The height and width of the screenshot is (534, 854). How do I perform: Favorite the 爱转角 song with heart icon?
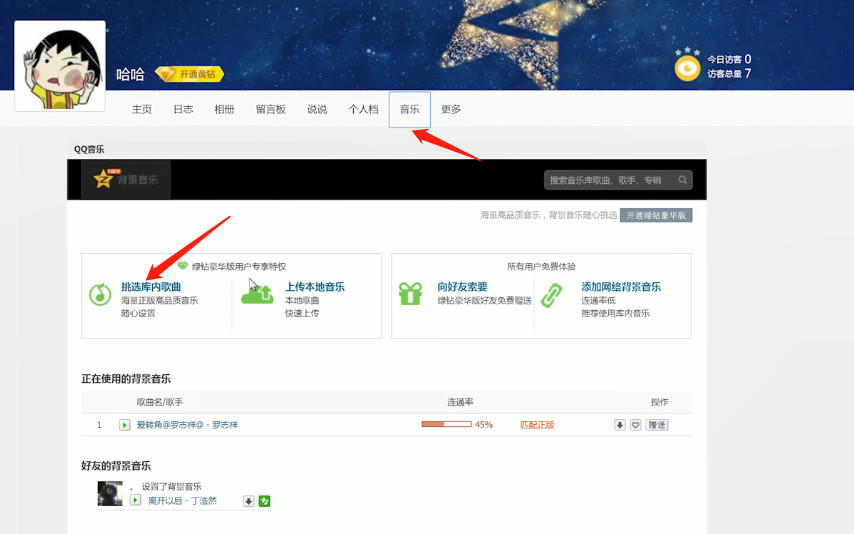(x=636, y=425)
